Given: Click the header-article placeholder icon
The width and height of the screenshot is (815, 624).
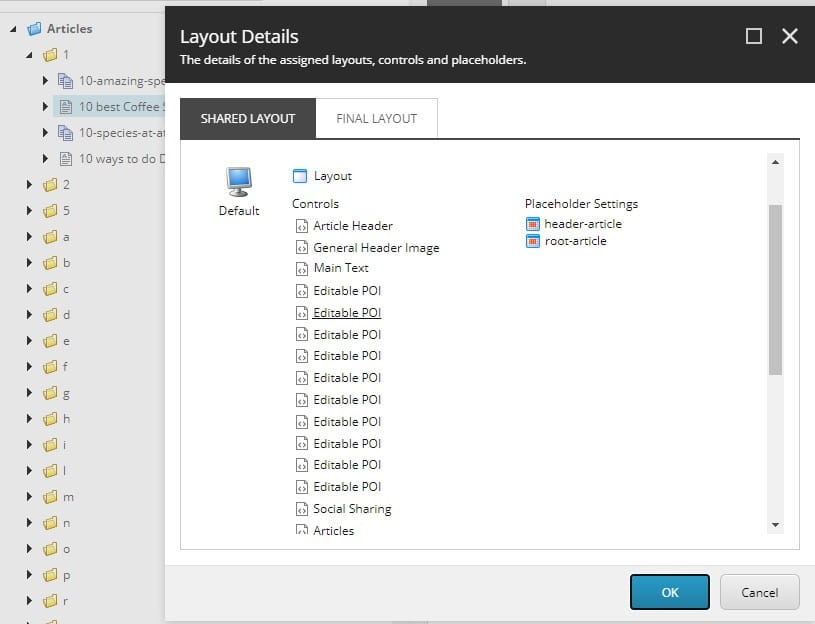Looking at the screenshot, I should (533, 224).
